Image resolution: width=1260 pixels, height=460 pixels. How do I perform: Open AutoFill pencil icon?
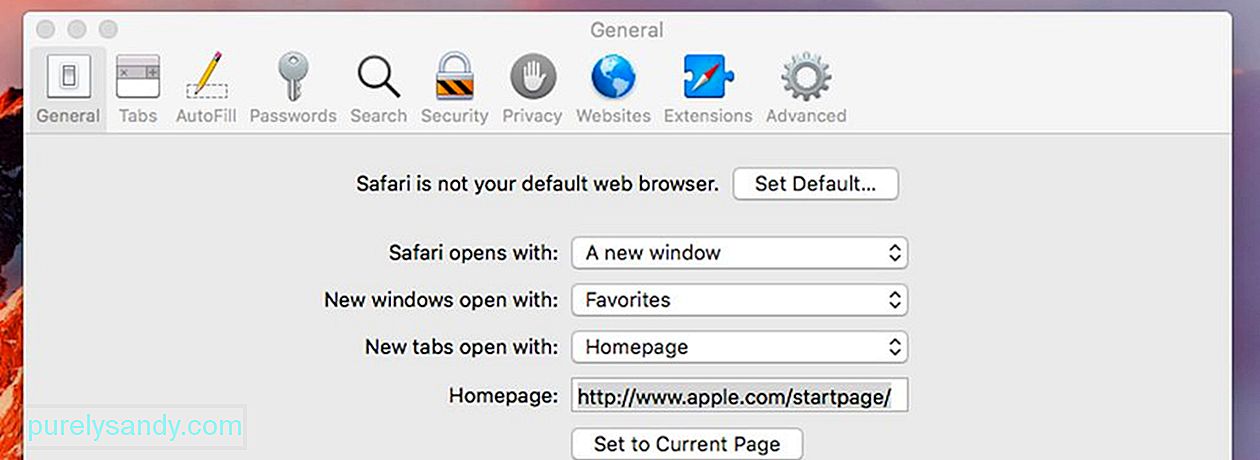point(207,77)
